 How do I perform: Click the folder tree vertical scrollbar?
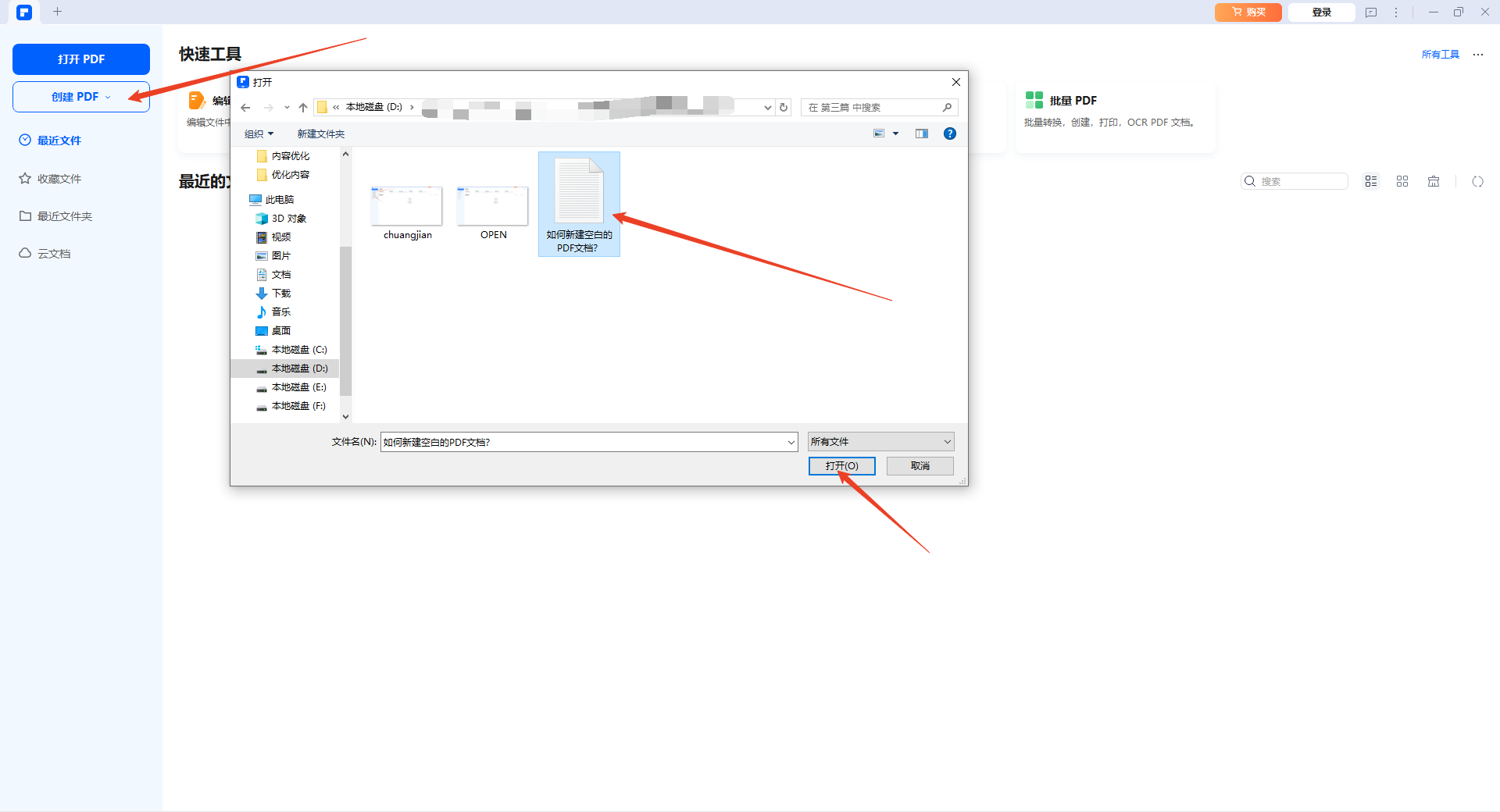(345, 320)
